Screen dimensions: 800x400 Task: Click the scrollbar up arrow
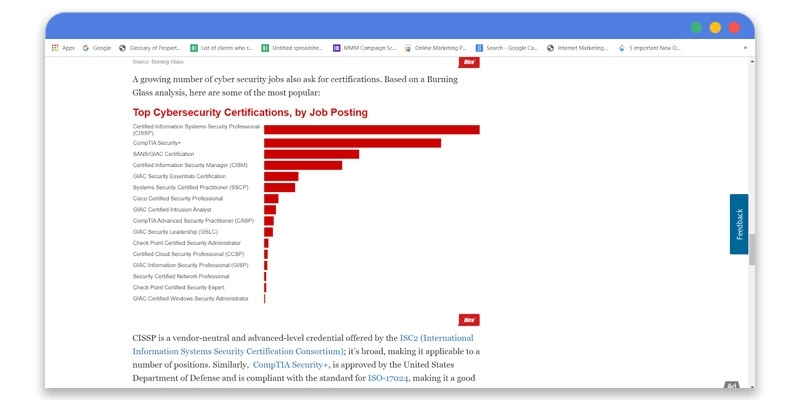tap(752, 61)
